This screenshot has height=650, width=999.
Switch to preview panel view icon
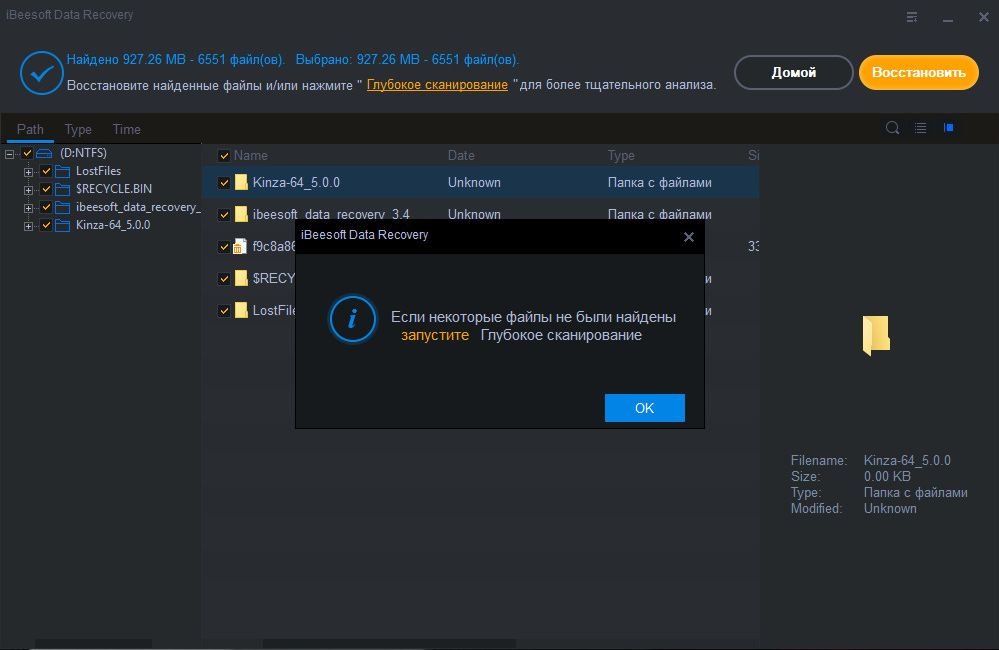949,127
